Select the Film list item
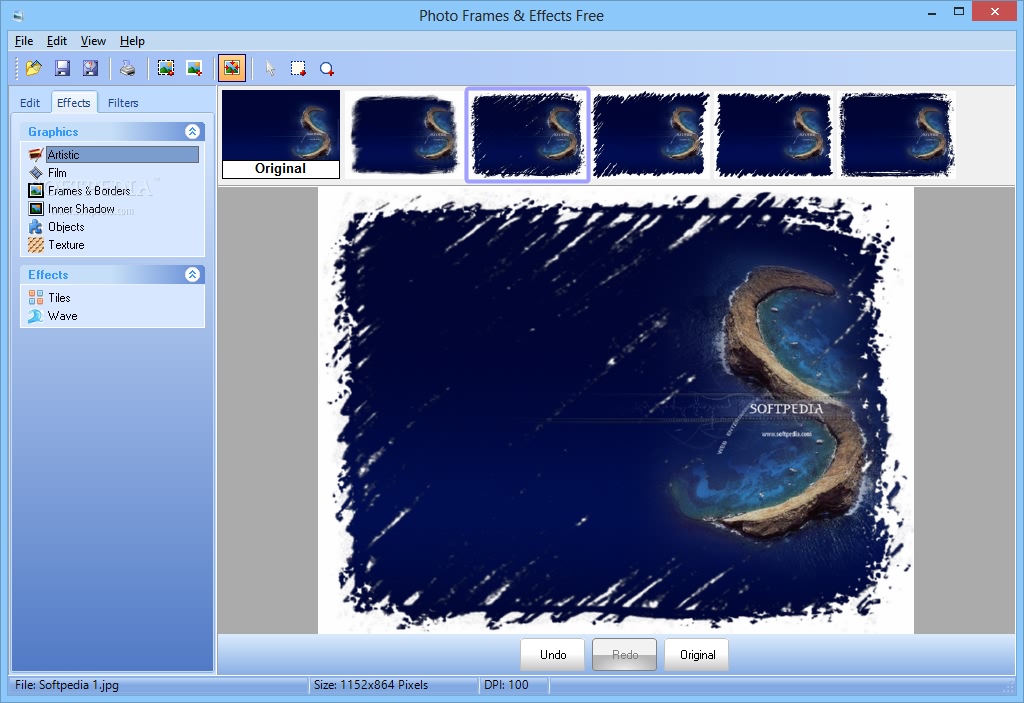 point(57,172)
